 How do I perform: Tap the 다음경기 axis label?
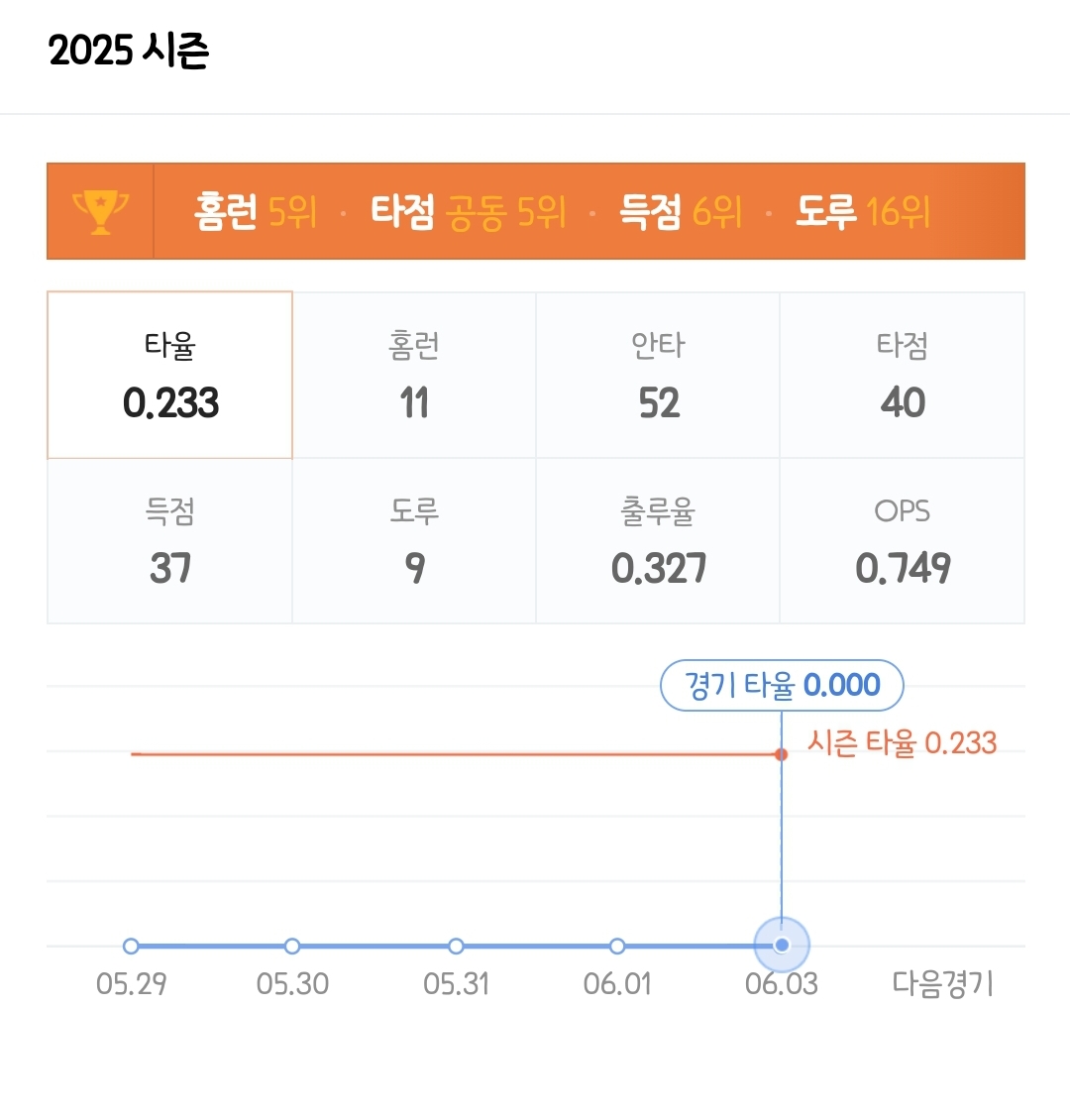942,984
